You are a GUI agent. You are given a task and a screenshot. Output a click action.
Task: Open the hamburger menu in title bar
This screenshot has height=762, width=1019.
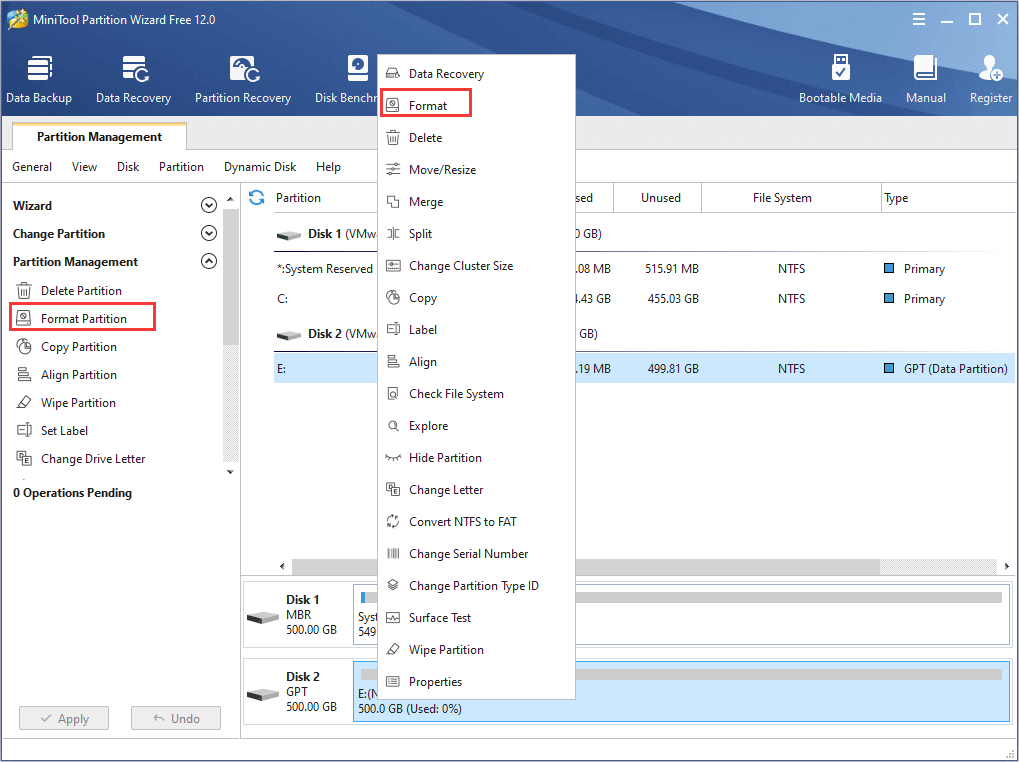[919, 19]
